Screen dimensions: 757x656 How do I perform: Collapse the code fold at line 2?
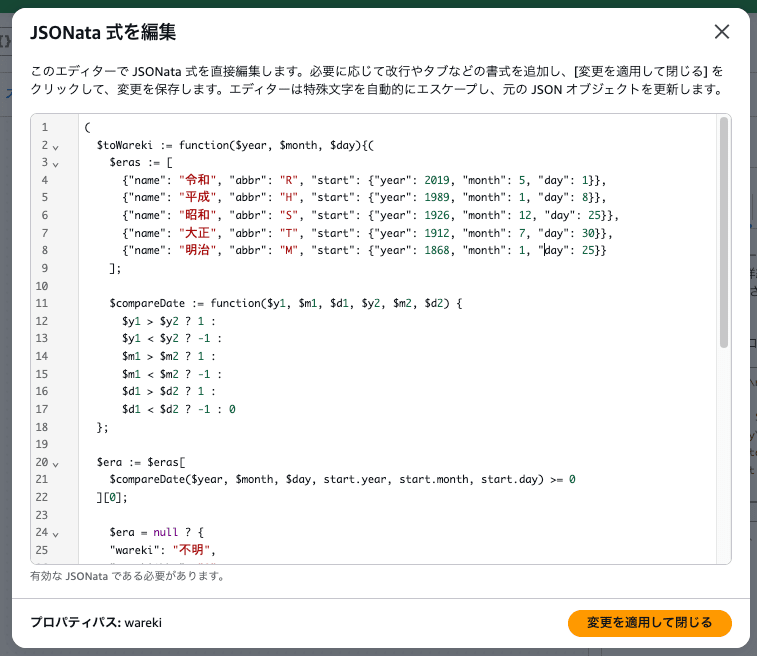pos(56,147)
